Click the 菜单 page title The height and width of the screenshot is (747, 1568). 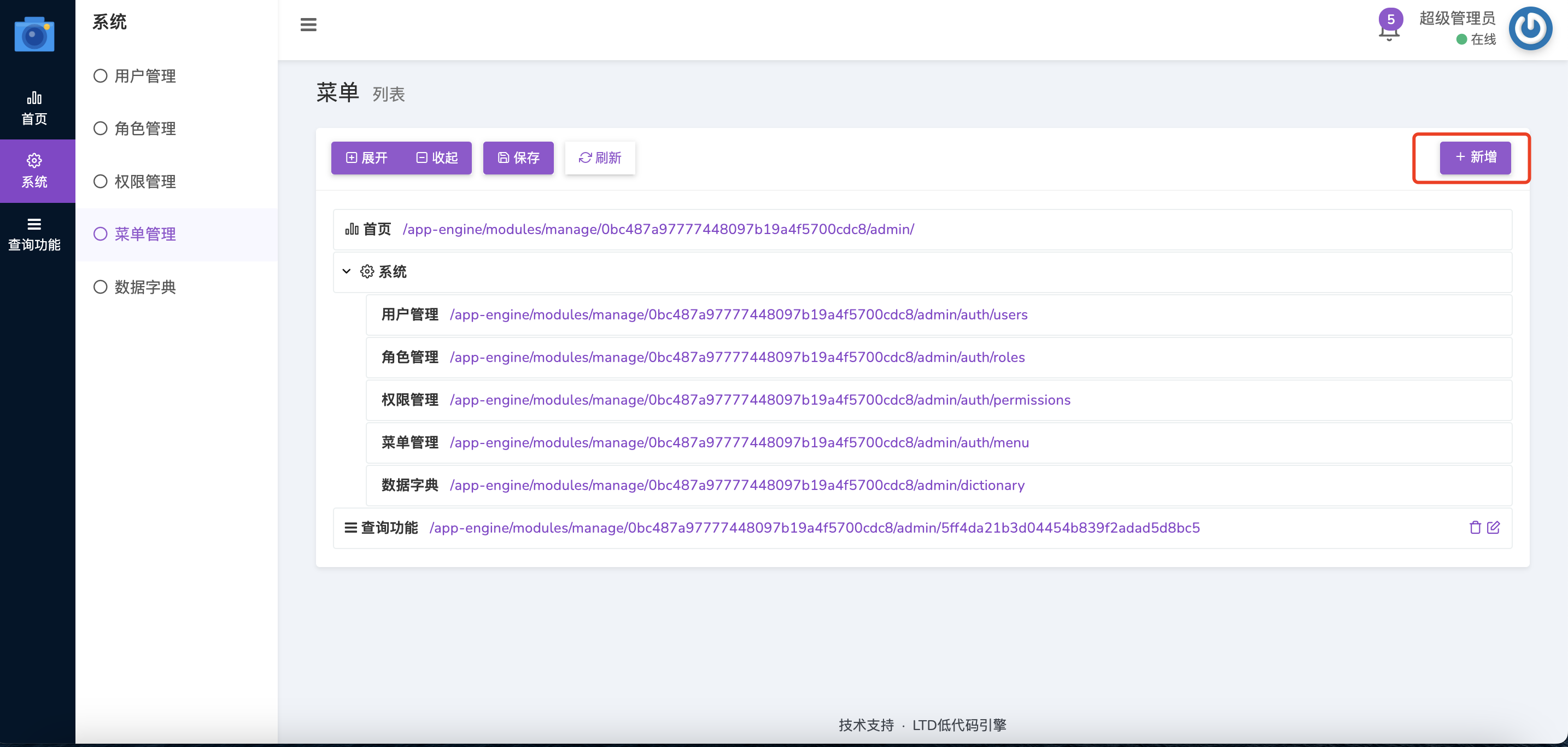(x=338, y=92)
